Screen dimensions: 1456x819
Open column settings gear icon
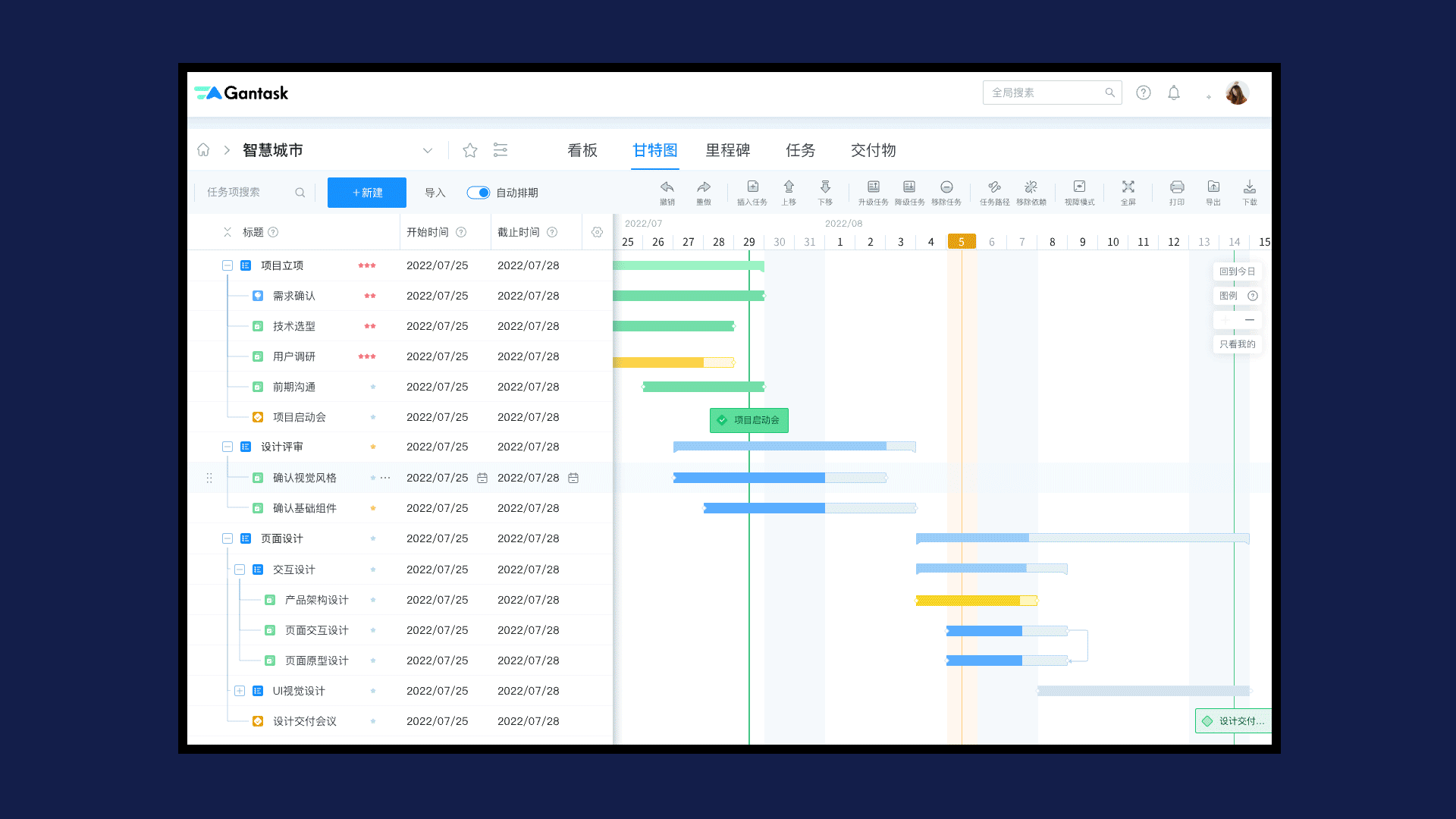(598, 232)
